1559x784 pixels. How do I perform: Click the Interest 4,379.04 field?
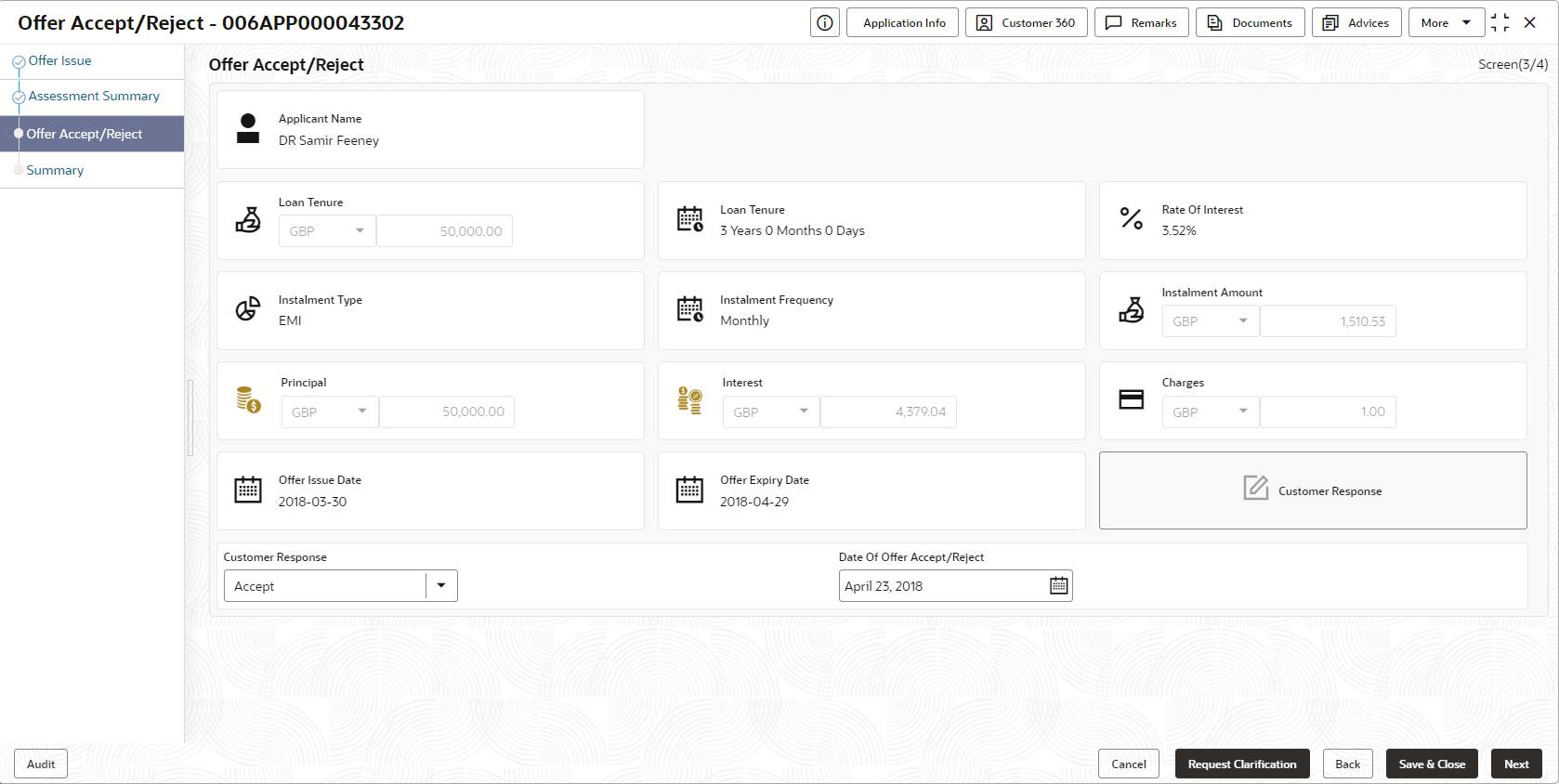pyautogui.click(x=888, y=412)
